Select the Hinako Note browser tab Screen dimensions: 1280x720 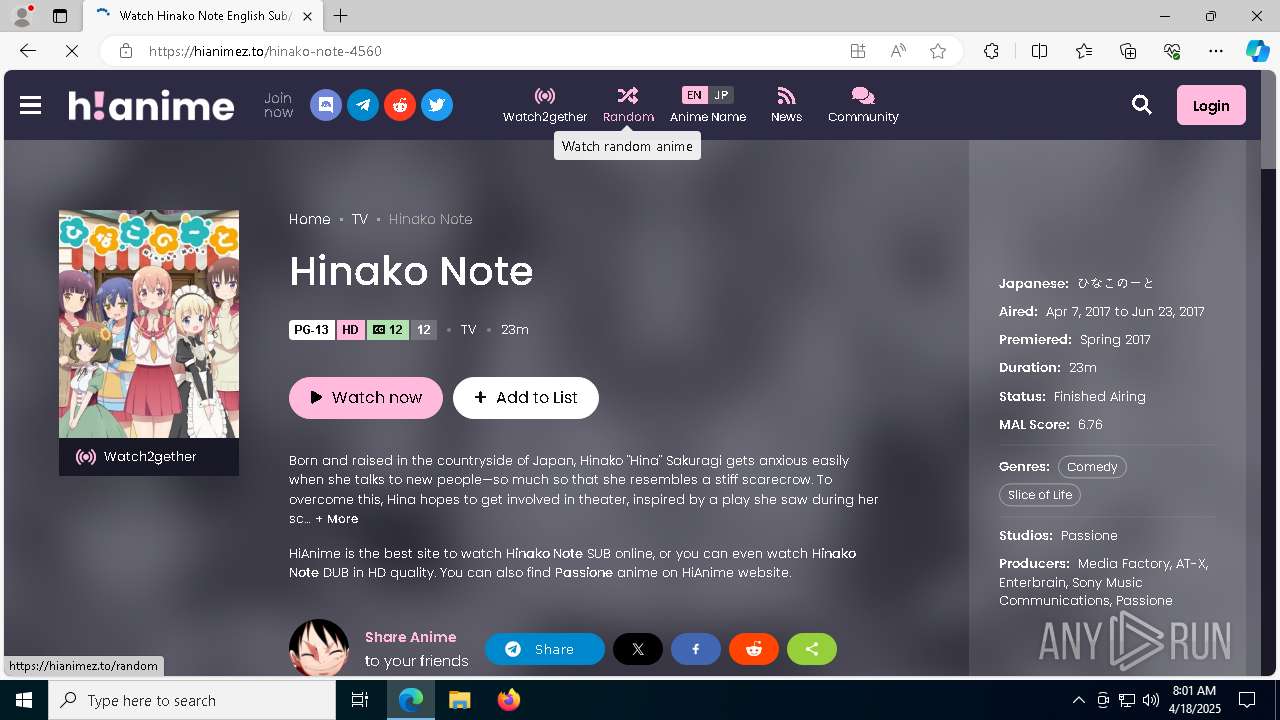[x=203, y=16]
